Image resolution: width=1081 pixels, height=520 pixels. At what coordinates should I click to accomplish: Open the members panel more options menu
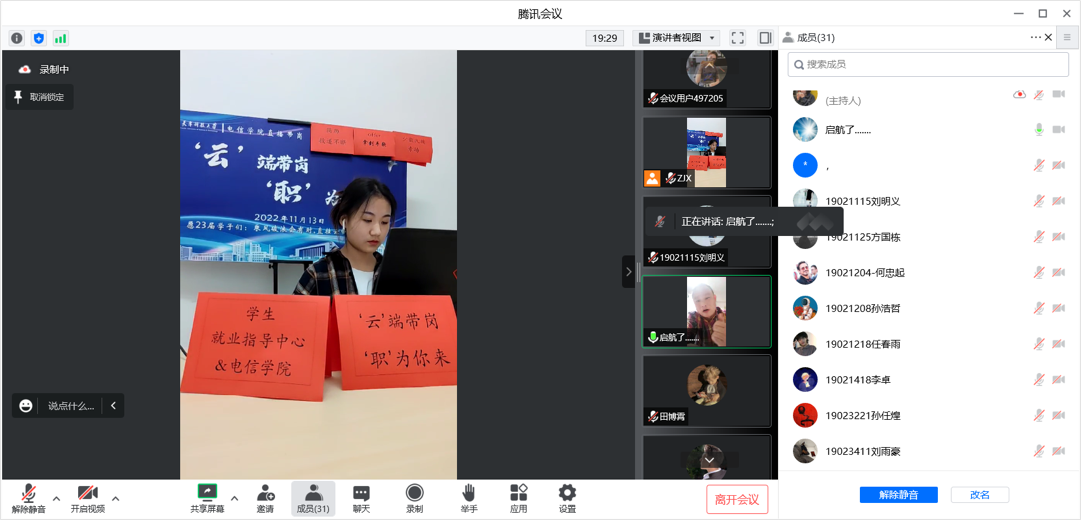[1035, 38]
